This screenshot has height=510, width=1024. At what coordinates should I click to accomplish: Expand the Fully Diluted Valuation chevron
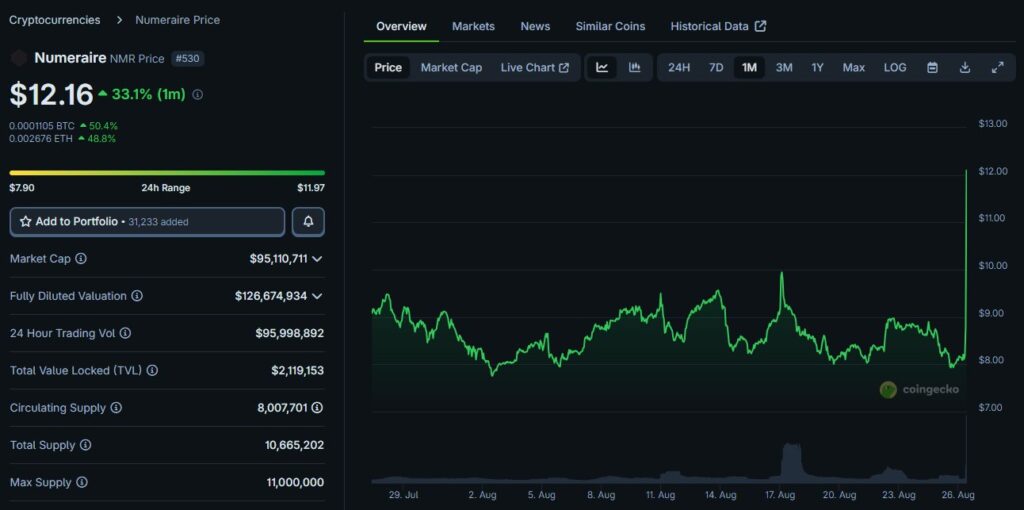point(317,296)
